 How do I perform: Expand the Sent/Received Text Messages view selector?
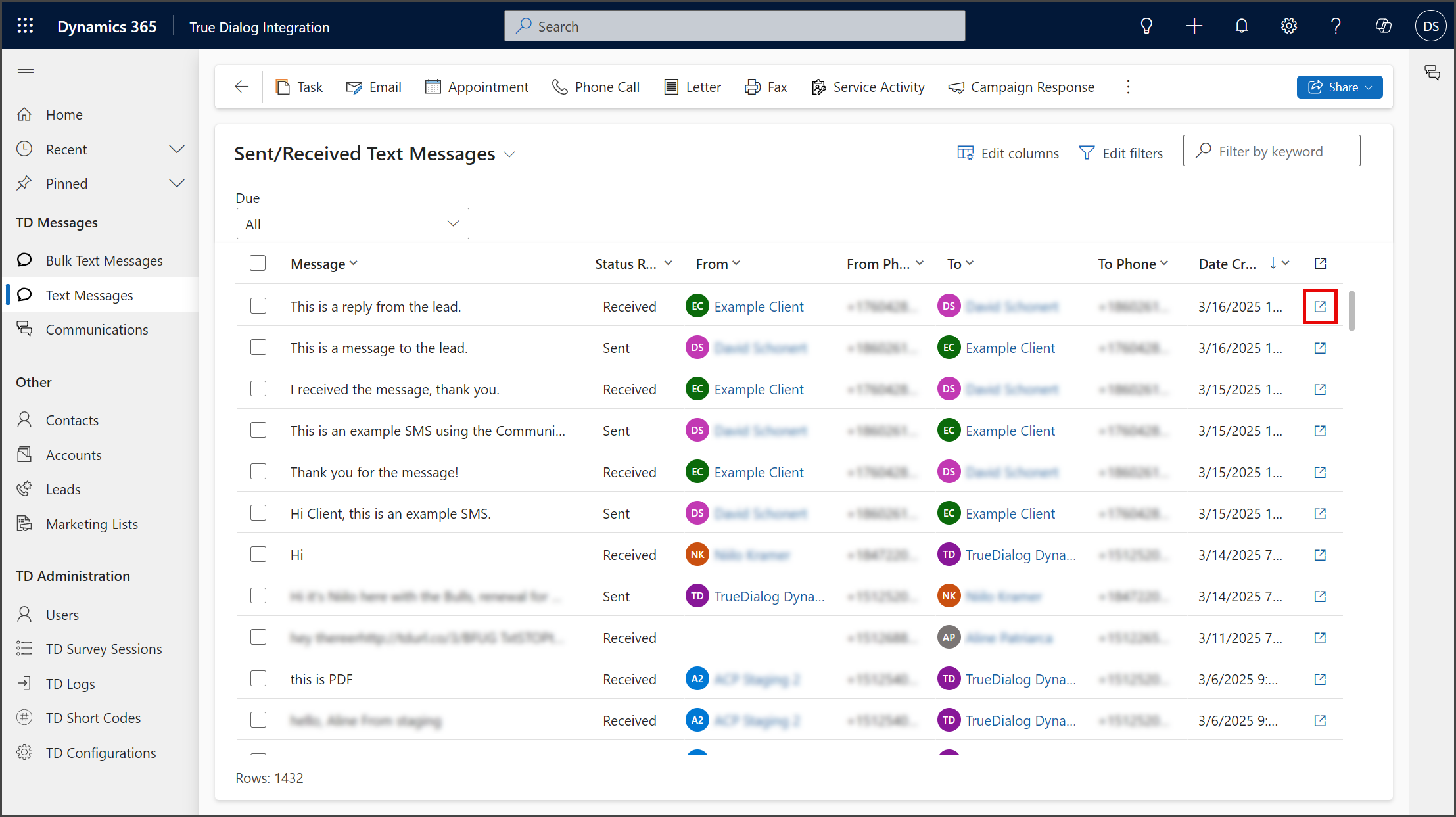click(x=509, y=154)
